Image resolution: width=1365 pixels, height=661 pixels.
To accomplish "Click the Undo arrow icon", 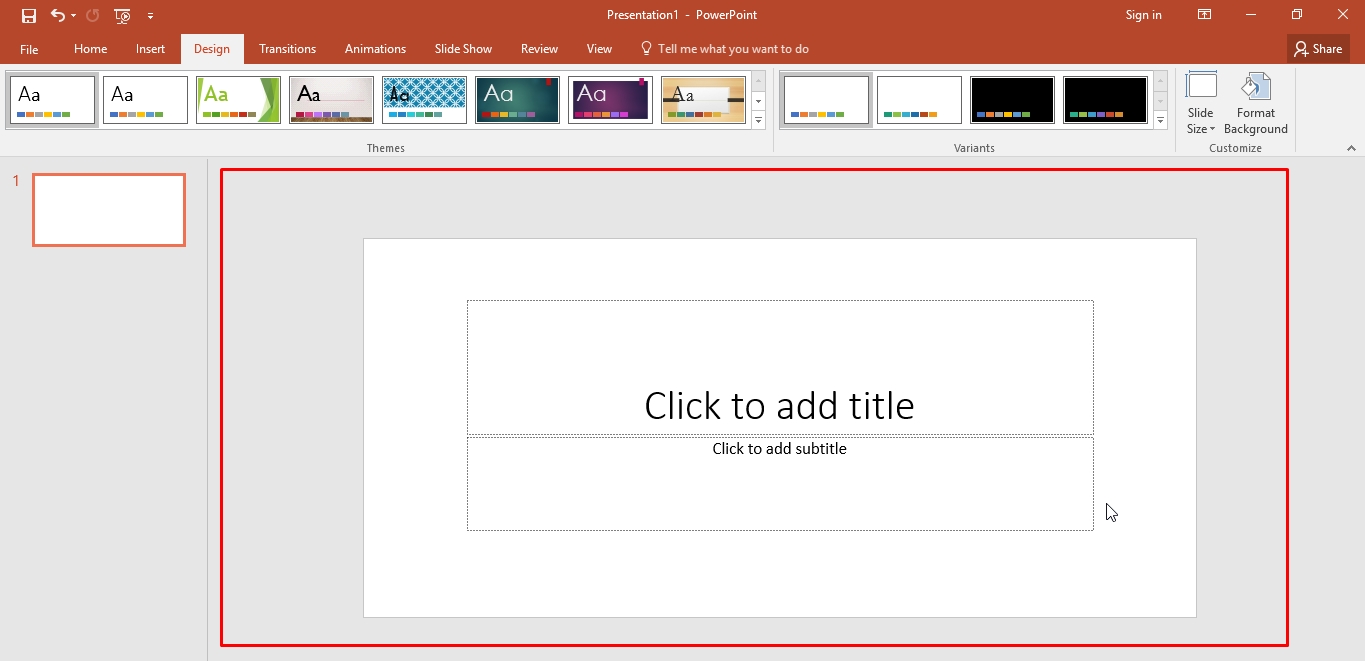I will tap(58, 16).
